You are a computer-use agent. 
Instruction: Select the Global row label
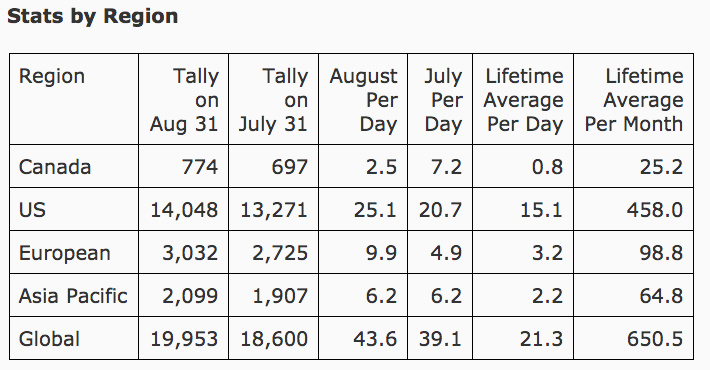pyautogui.click(x=49, y=339)
